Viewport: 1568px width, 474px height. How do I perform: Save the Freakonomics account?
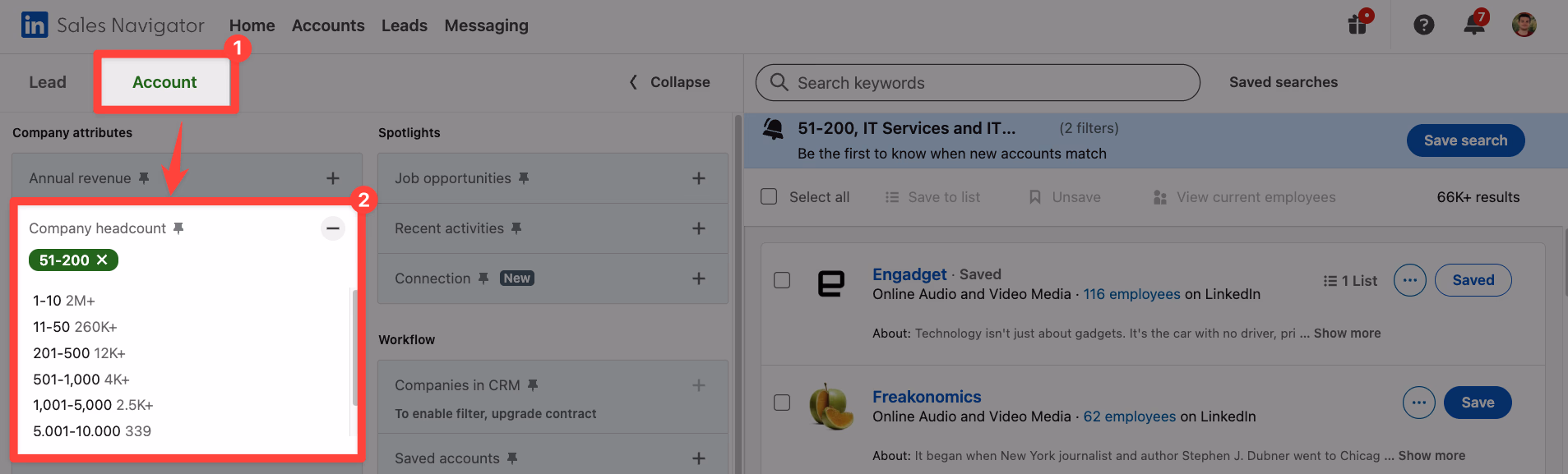[x=1478, y=403]
